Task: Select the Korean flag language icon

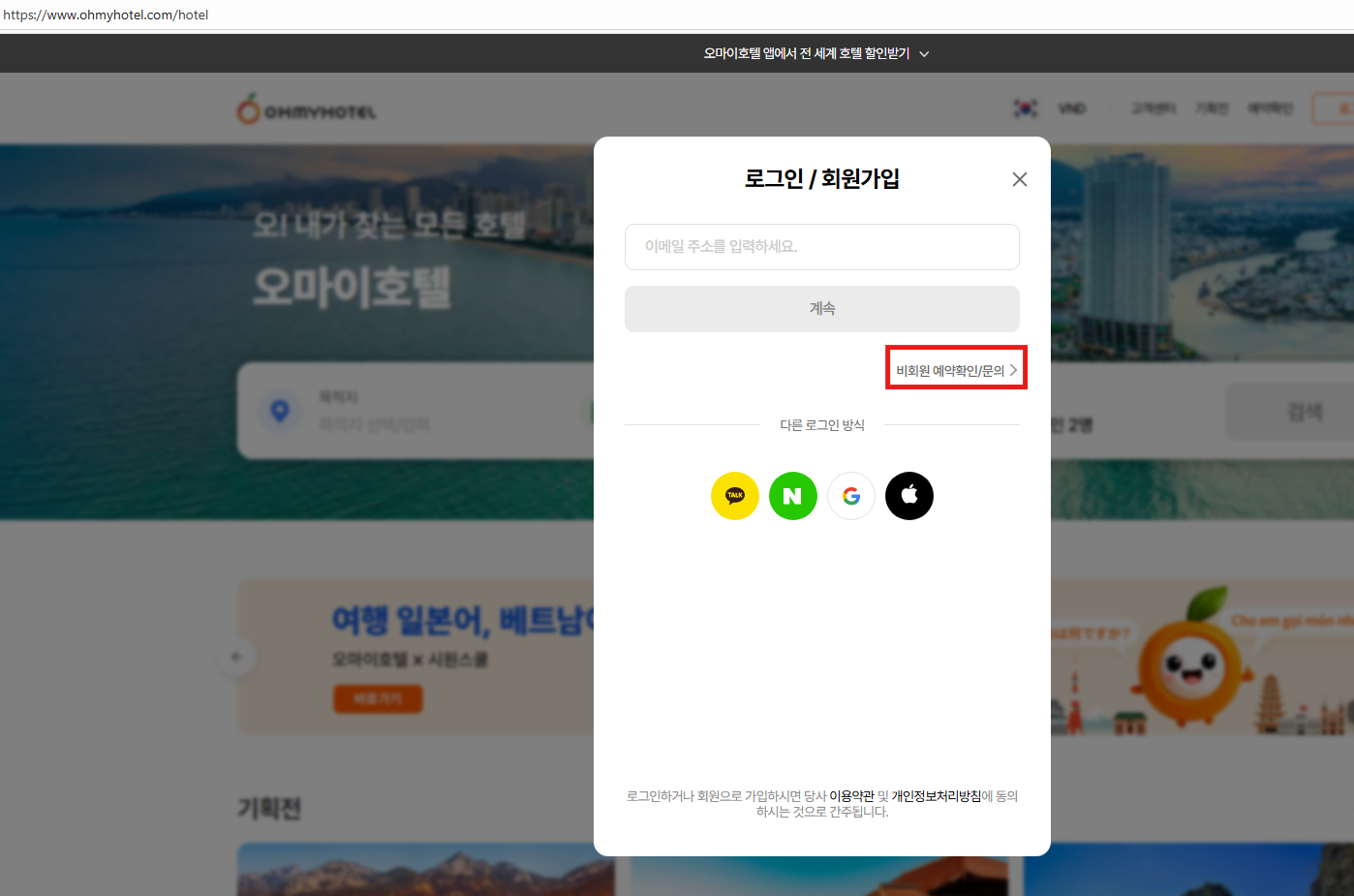Action: point(1025,108)
